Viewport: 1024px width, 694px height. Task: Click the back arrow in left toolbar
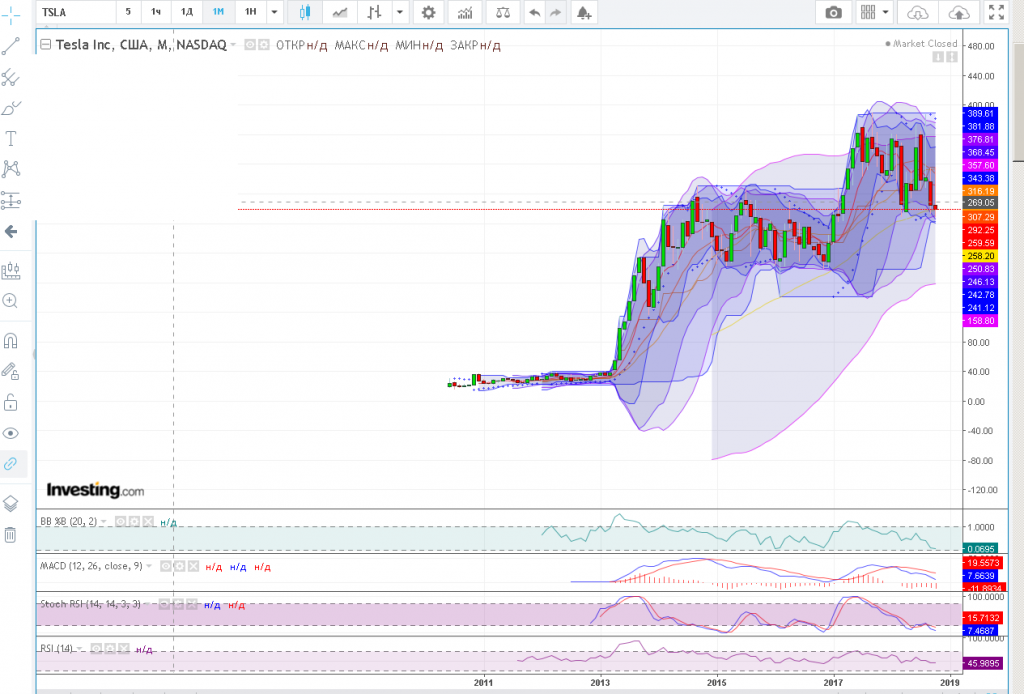click(x=11, y=231)
